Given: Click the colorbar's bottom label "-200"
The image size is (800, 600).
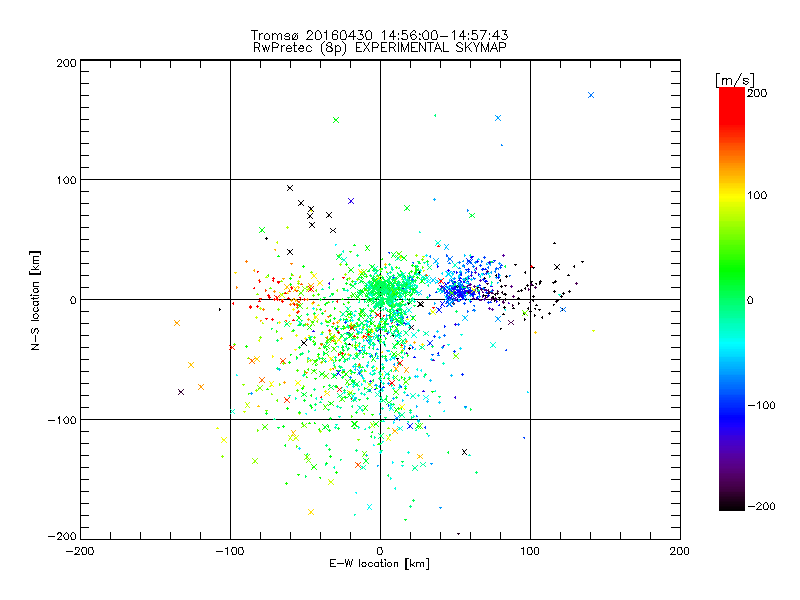Looking at the screenshot, I should tap(761, 506).
